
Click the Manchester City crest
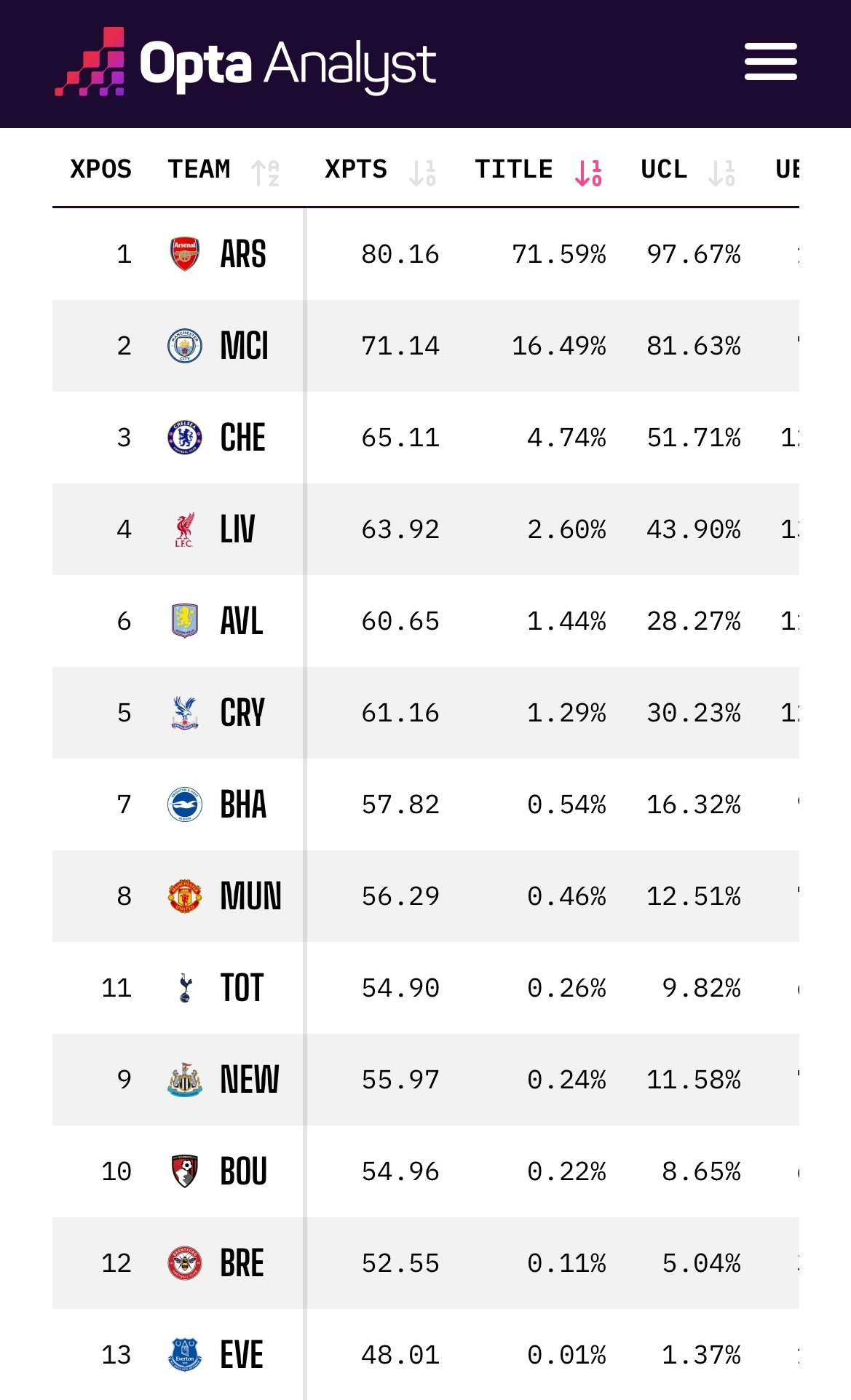pos(185,346)
